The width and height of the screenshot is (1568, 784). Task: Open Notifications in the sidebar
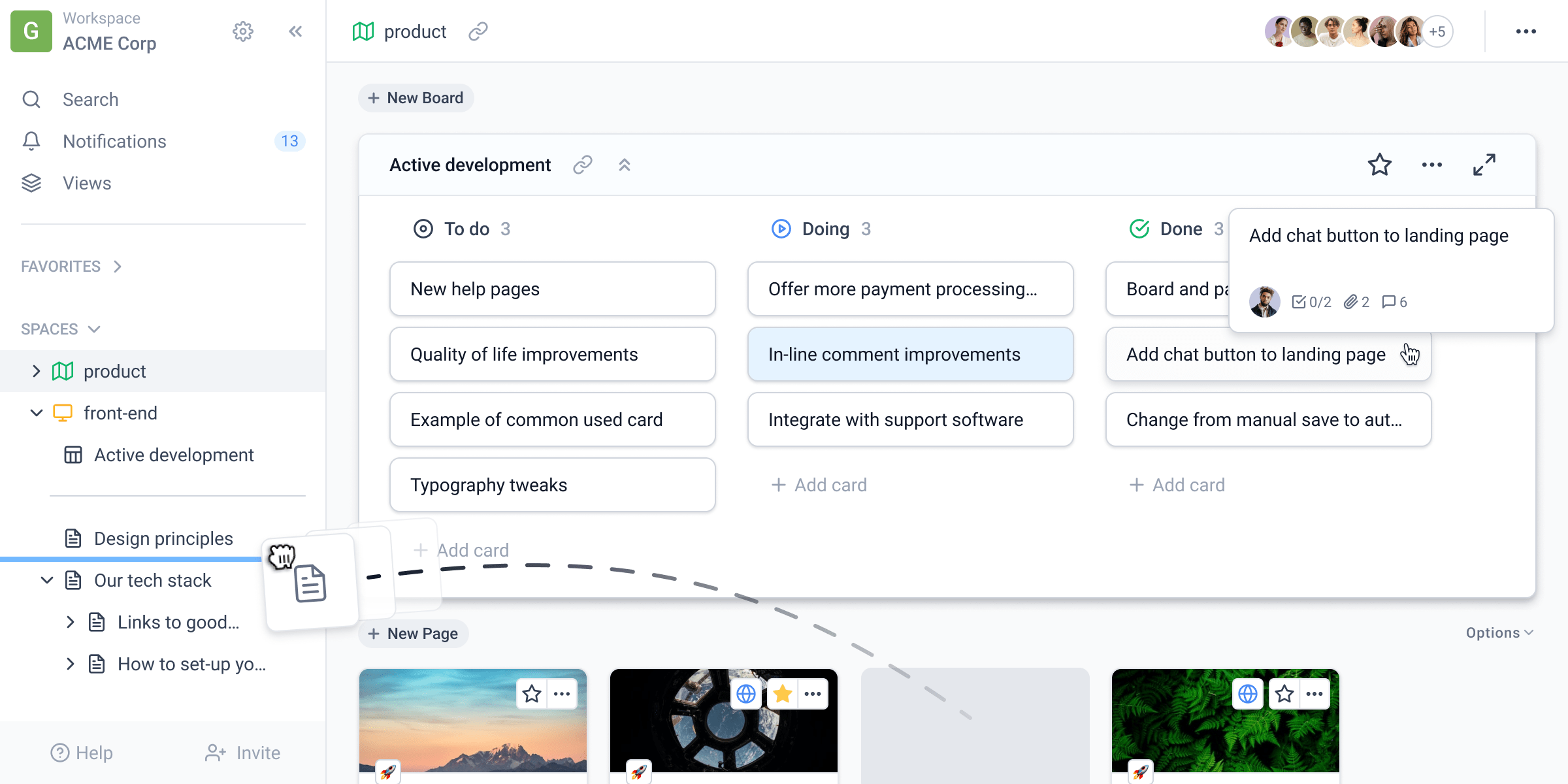[x=114, y=141]
